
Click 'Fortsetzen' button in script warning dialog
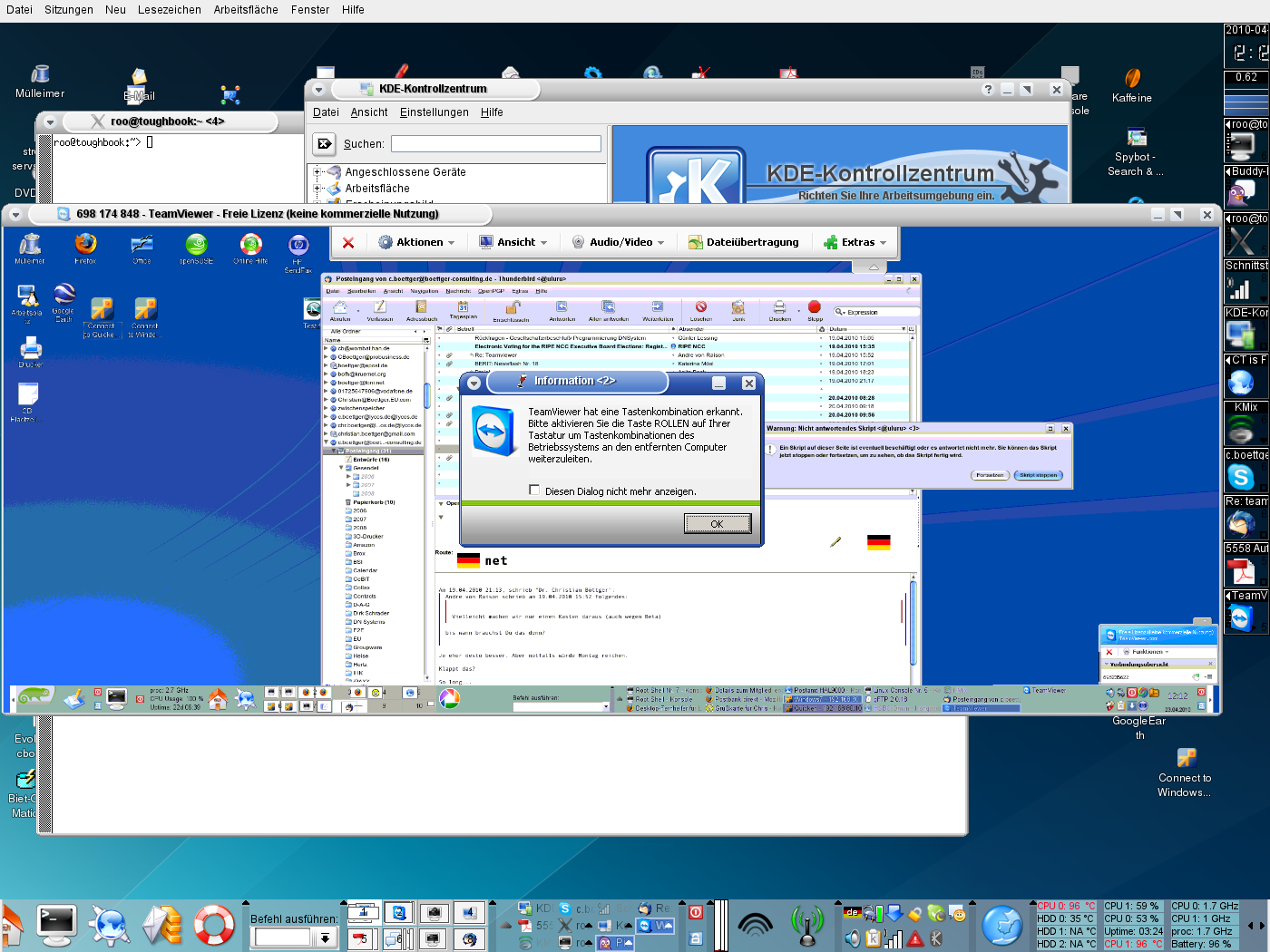coord(990,475)
